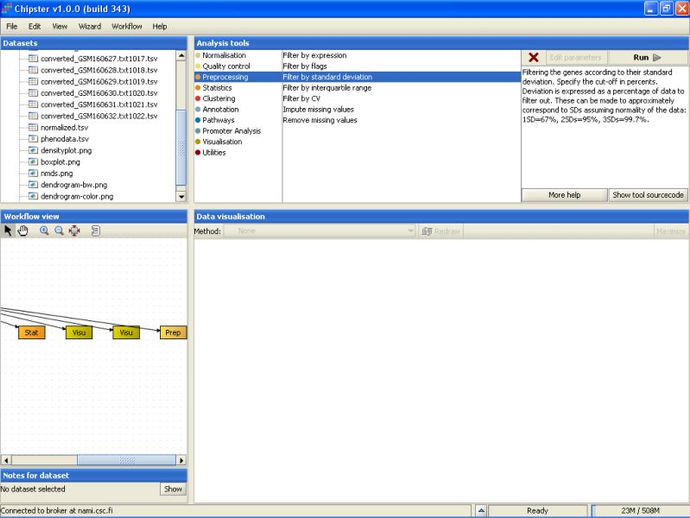
Task: Select the arrow pointer tool in Workflow view
Action: (8, 231)
